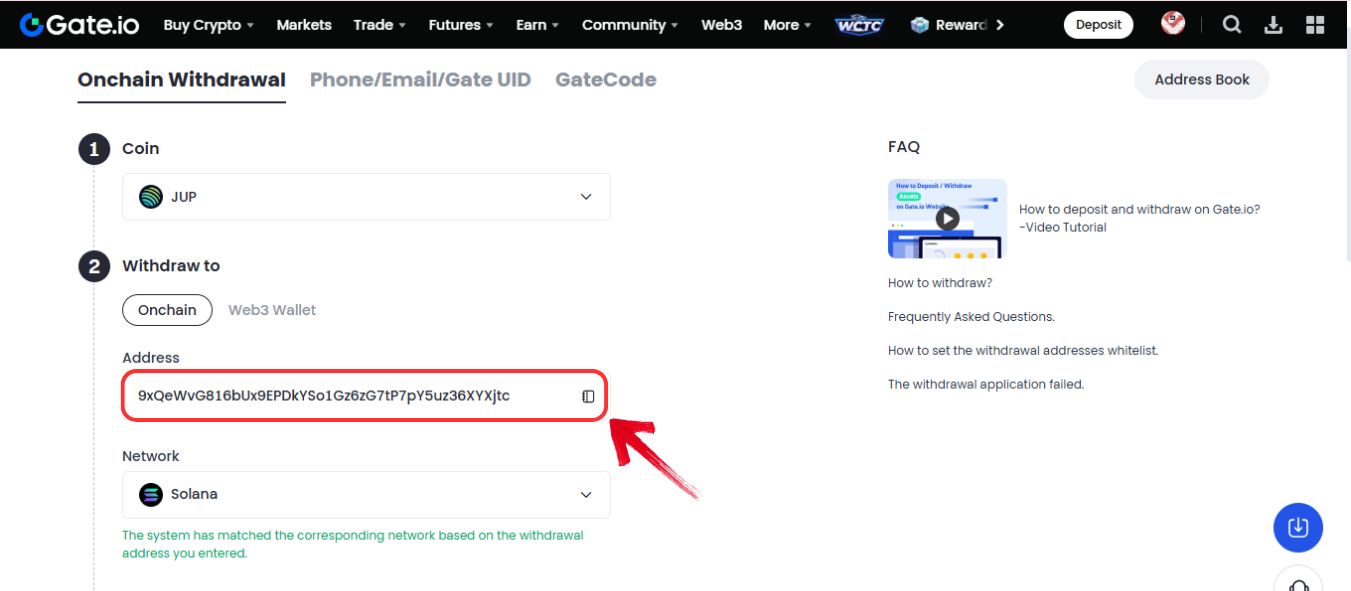Switch to GateCode tab
The height and width of the screenshot is (591, 1351).
pyautogui.click(x=606, y=80)
